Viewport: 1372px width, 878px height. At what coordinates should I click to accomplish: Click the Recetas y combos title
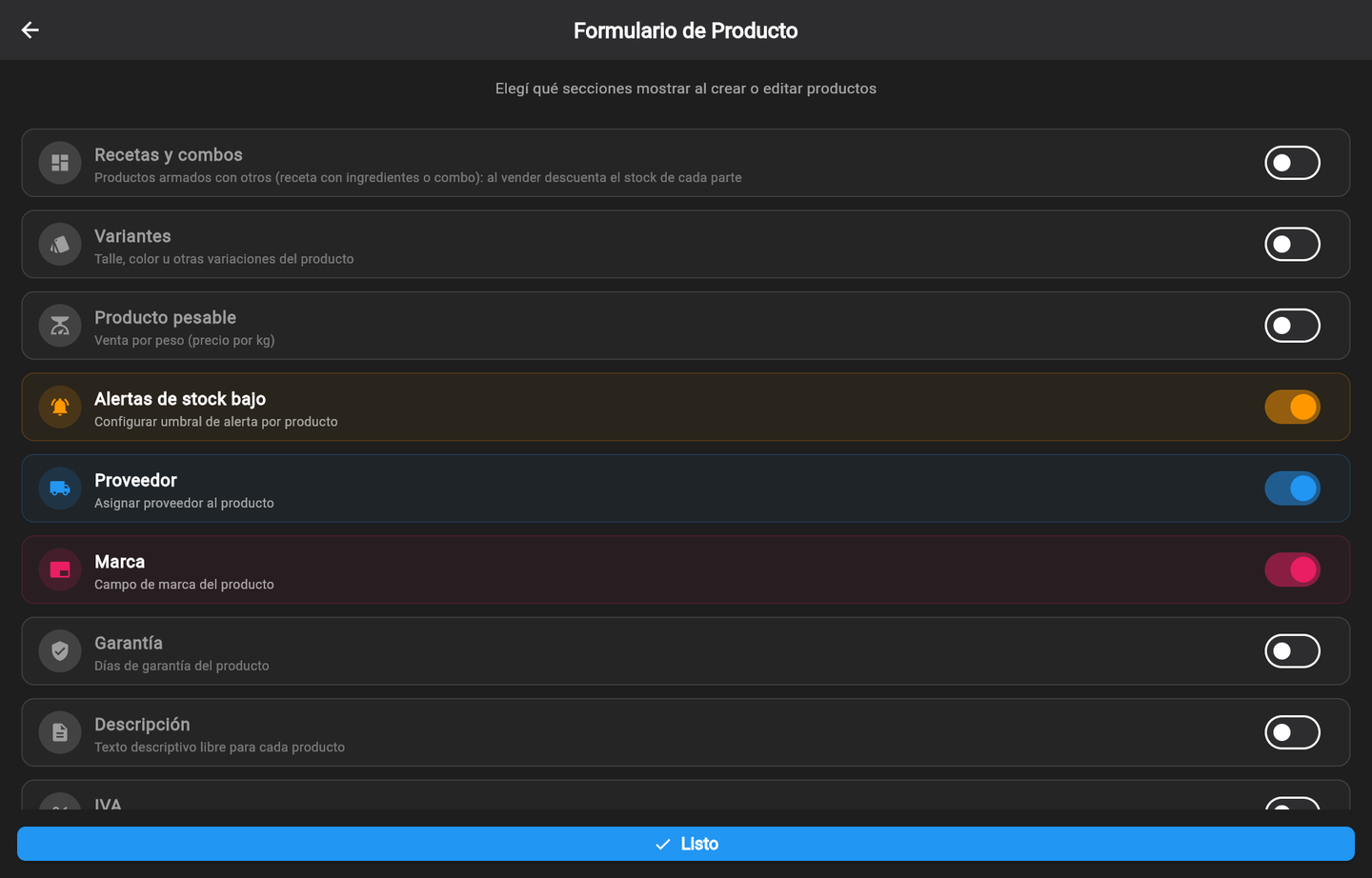pyautogui.click(x=169, y=155)
